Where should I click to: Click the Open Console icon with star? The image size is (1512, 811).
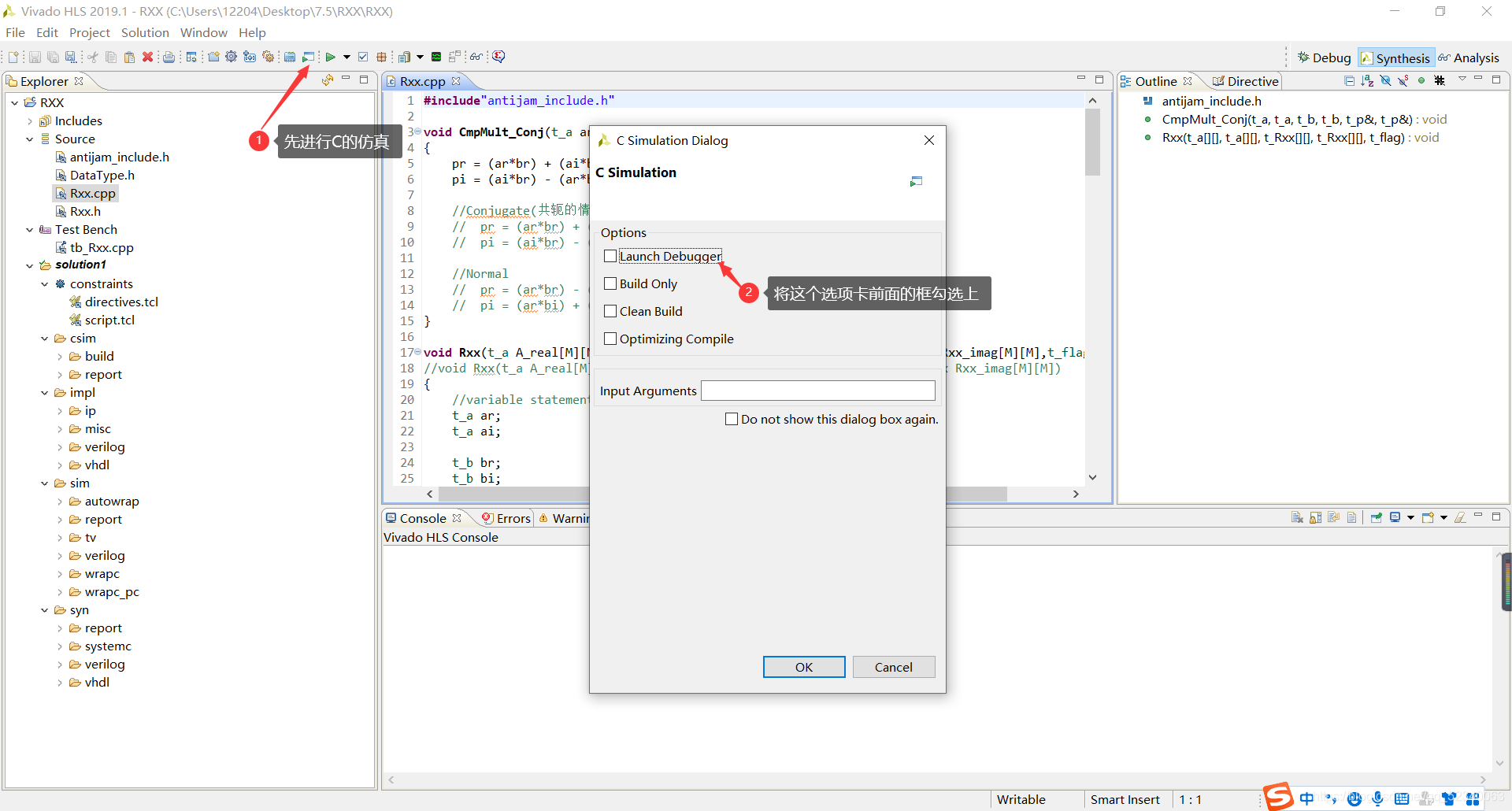coord(1428,517)
